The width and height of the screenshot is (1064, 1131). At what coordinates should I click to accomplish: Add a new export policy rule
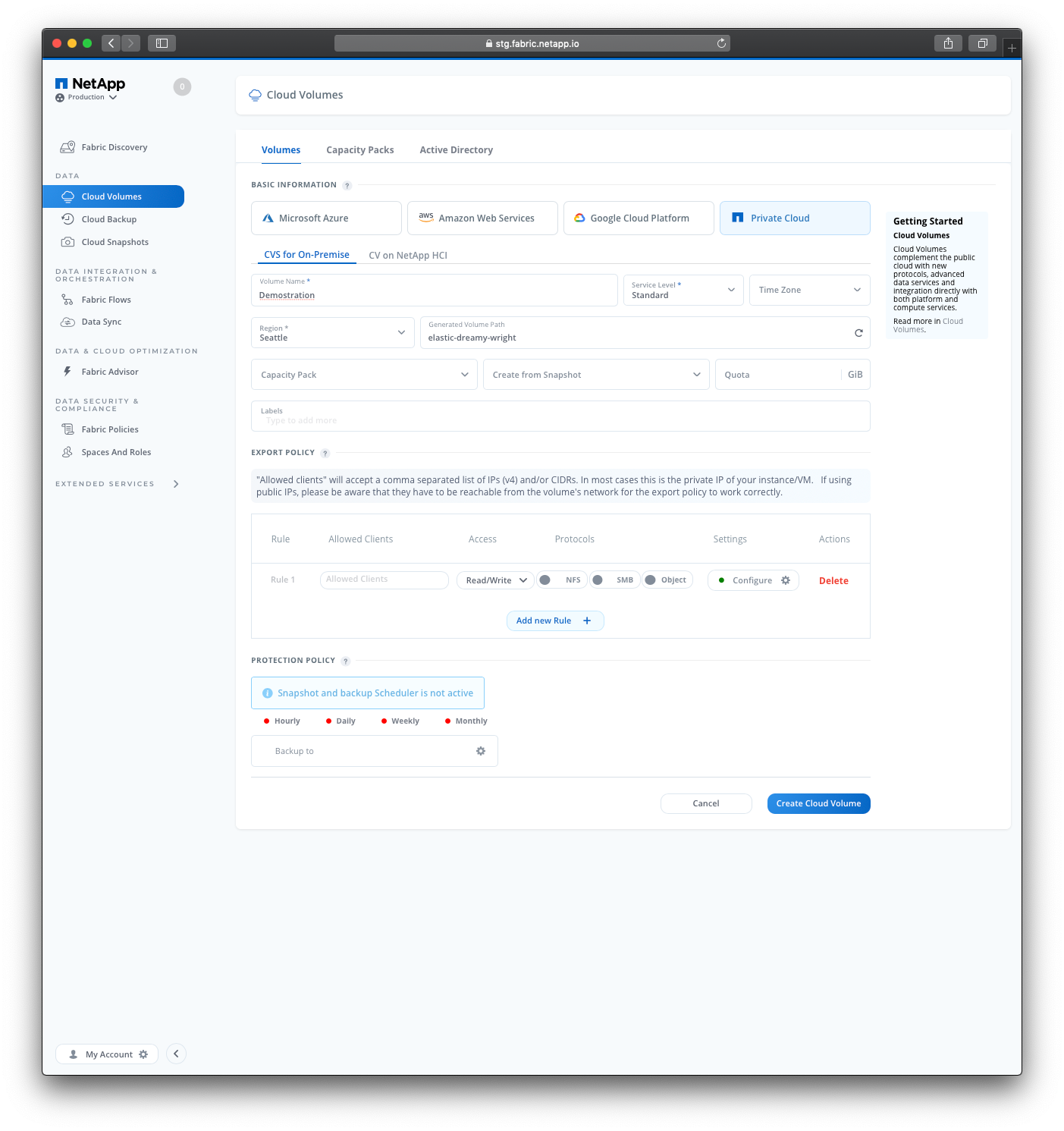pyautogui.click(x=555, y=620)
